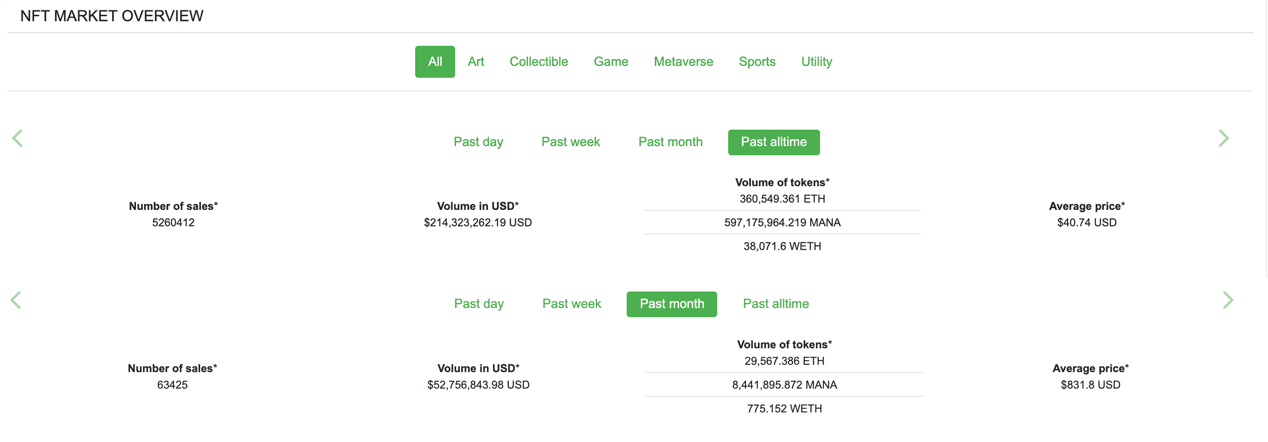
Task: Show the Game category
Action: point(611,62)
